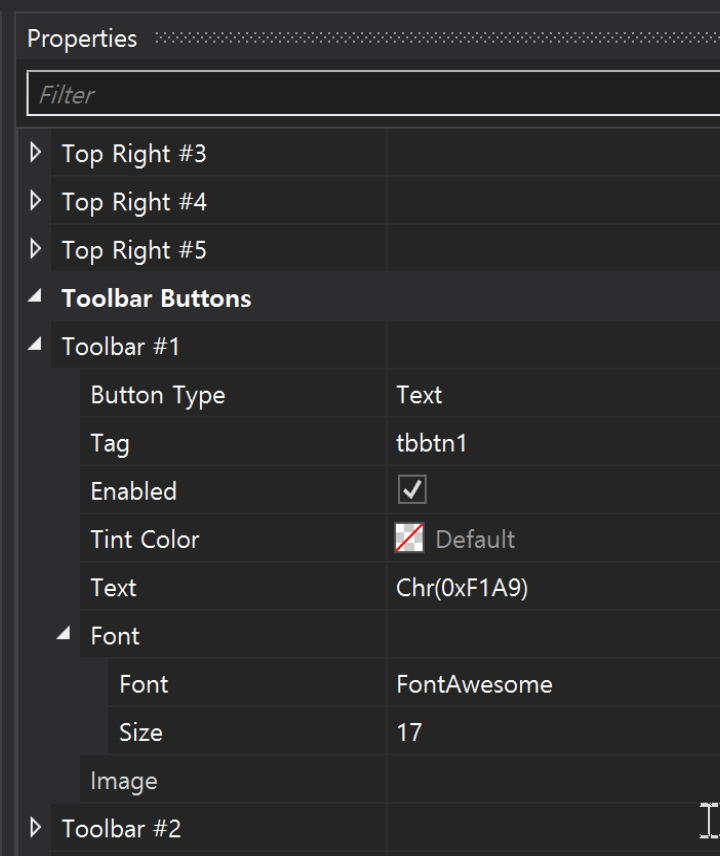Edit the Text value Chr(0xF1A9)
Viewport: 720px width, 856px height.
[x=461, y=588]
